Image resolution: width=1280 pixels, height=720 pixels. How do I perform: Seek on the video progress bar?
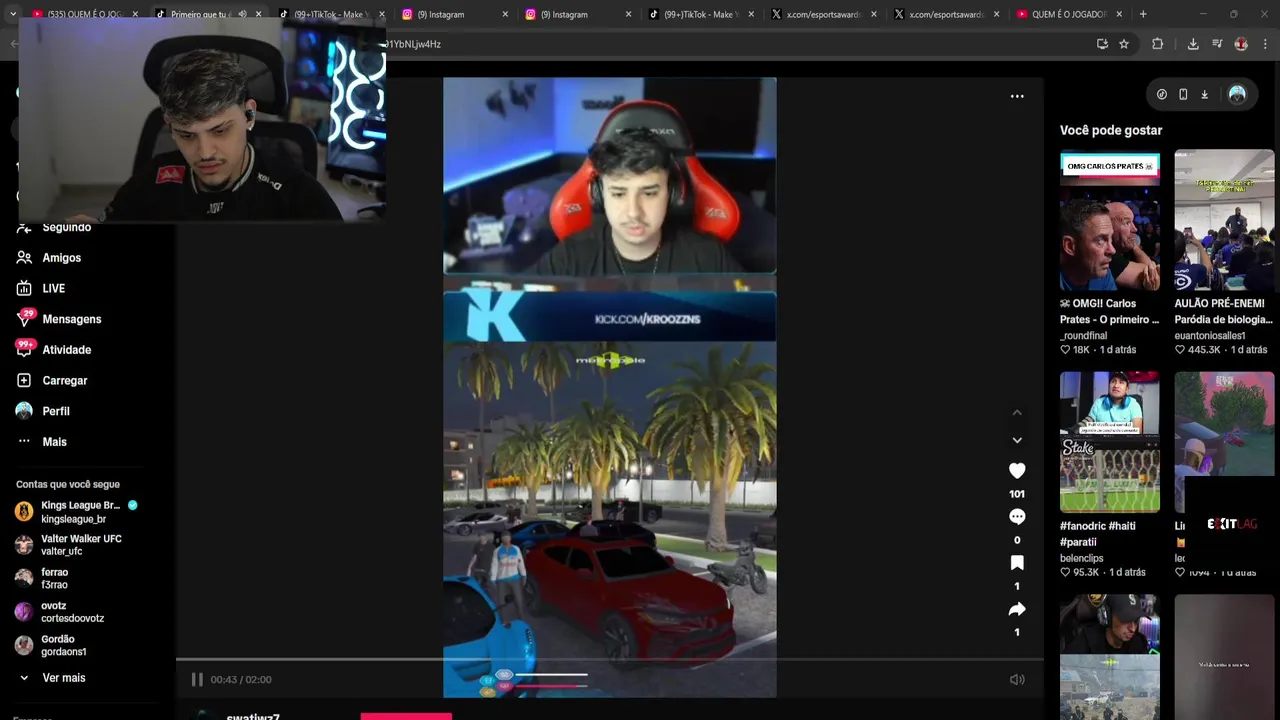(x=609, y=660)
